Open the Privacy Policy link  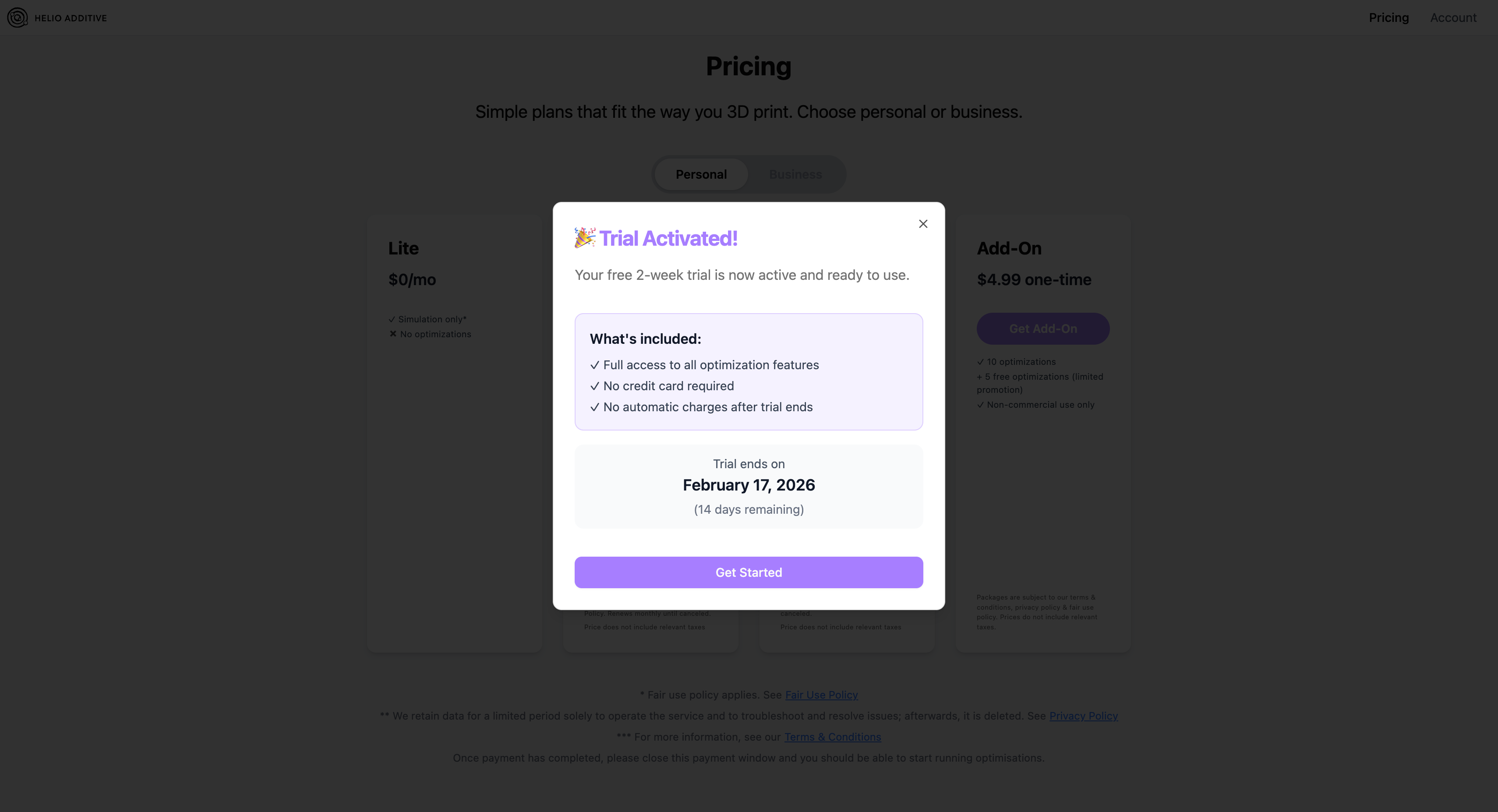tap(1083, 716)
